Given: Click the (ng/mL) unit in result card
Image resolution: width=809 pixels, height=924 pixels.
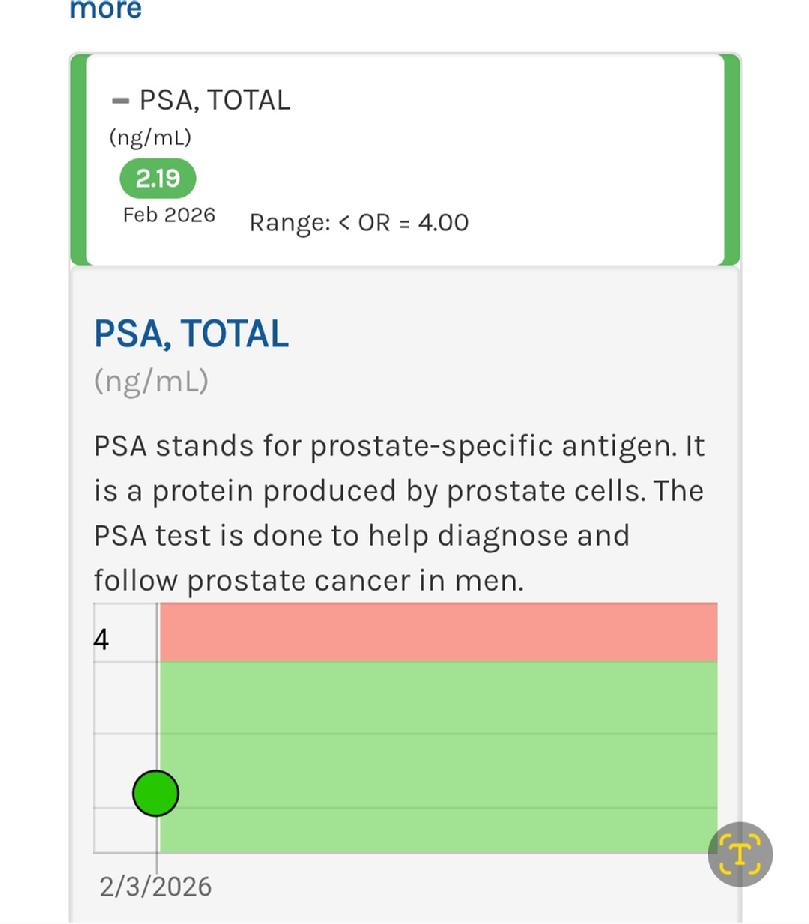Looking at the screenshot, I should tap(150, 137).
